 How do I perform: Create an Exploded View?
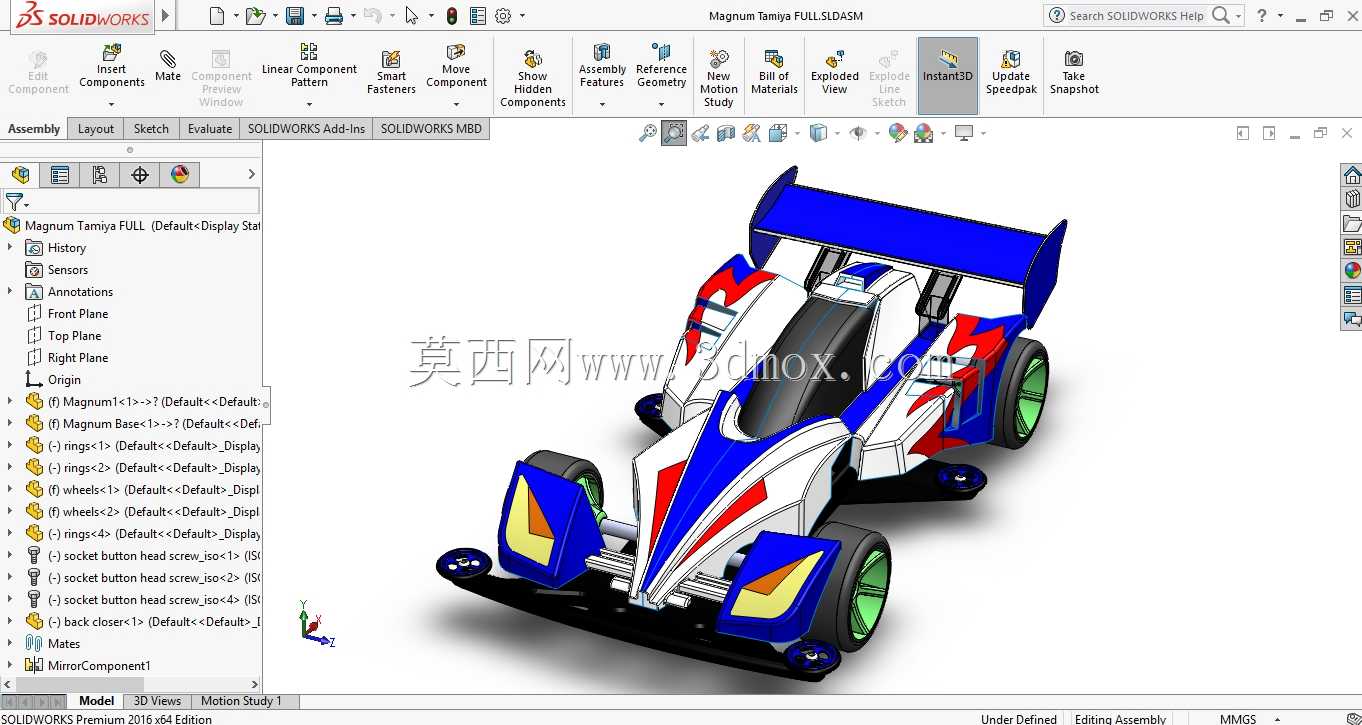pos(835,72)
